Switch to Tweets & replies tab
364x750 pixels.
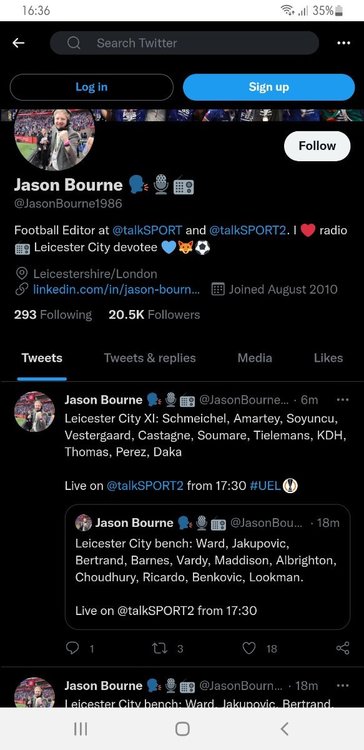coord(150,358)
